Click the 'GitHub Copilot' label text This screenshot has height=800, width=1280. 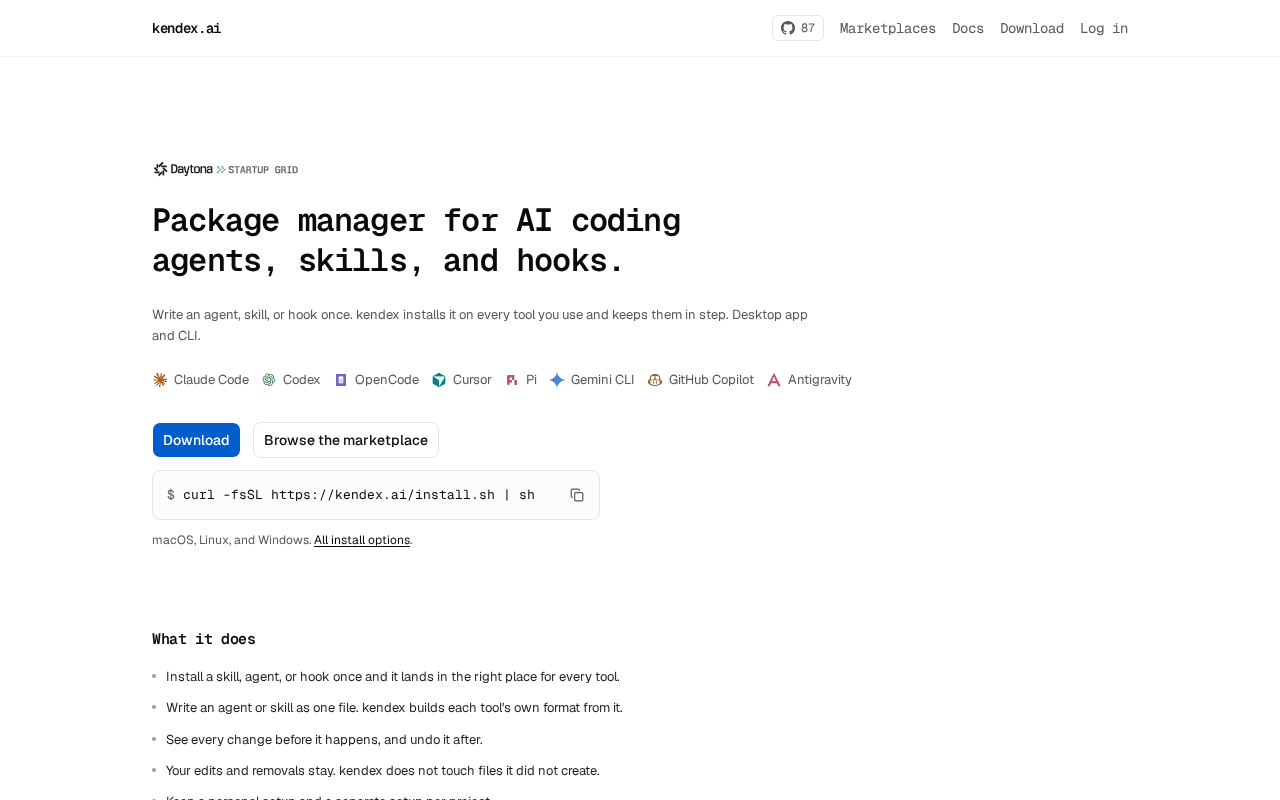tap(711, 380)
